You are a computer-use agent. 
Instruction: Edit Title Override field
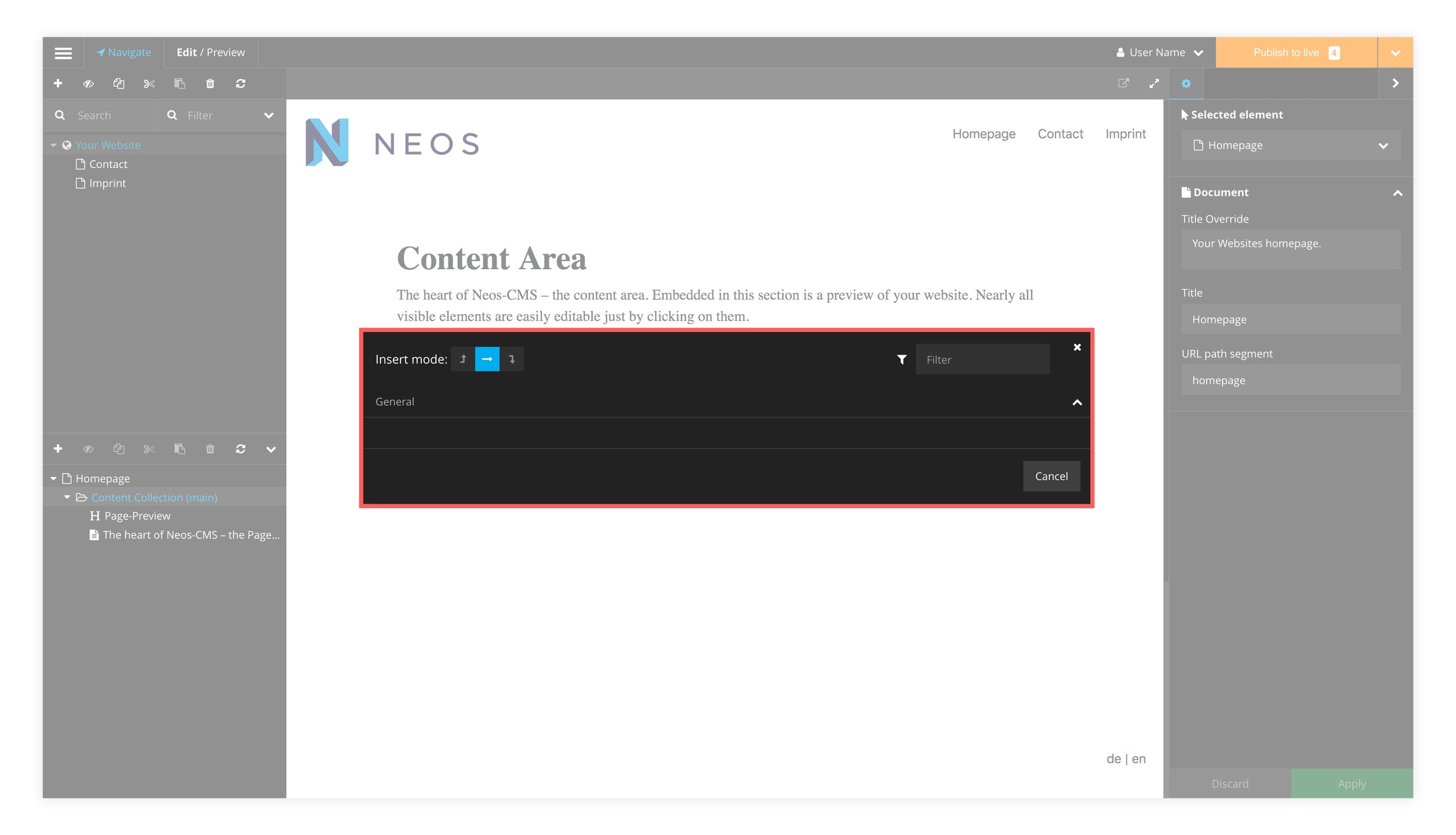(x=1291, y=249)
